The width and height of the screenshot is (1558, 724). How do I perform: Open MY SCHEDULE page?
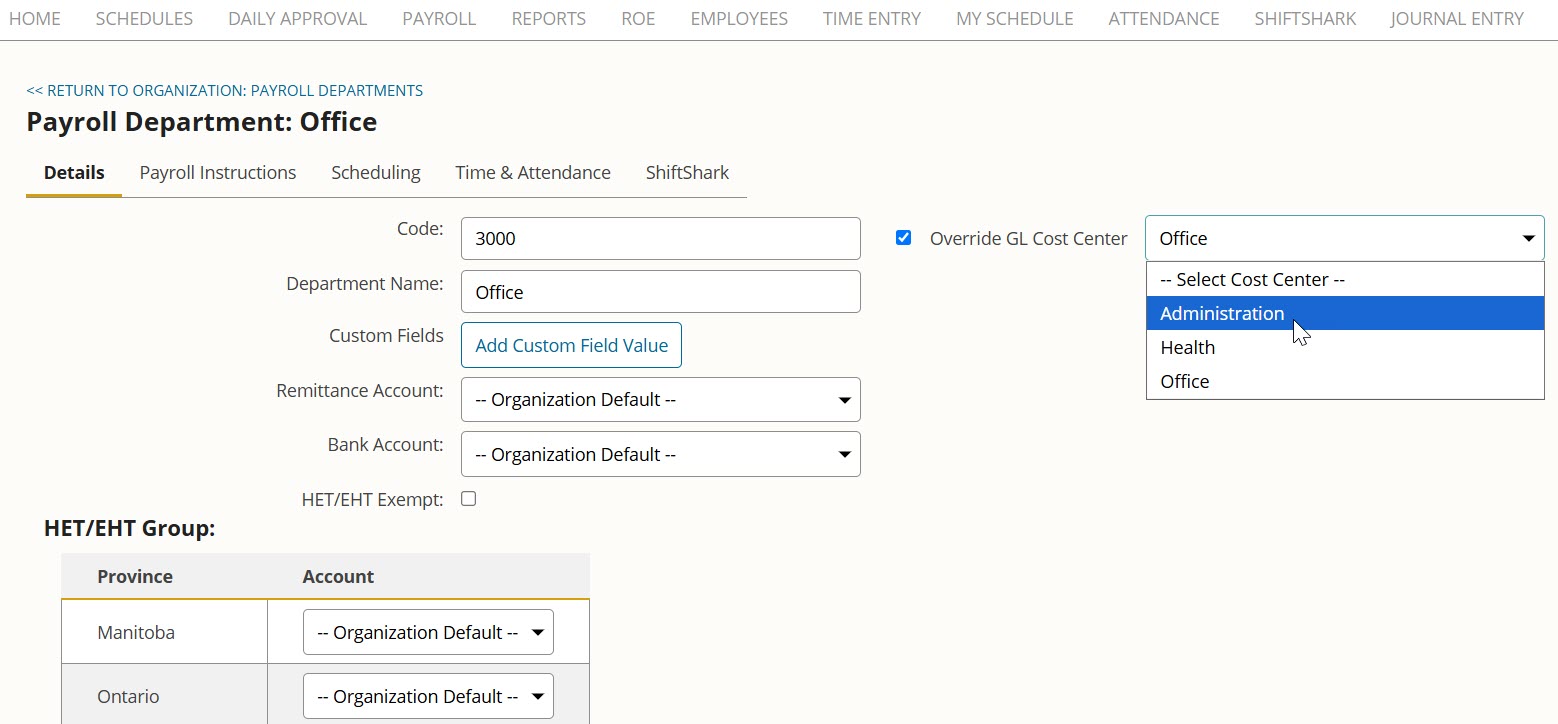[1014, 19]
